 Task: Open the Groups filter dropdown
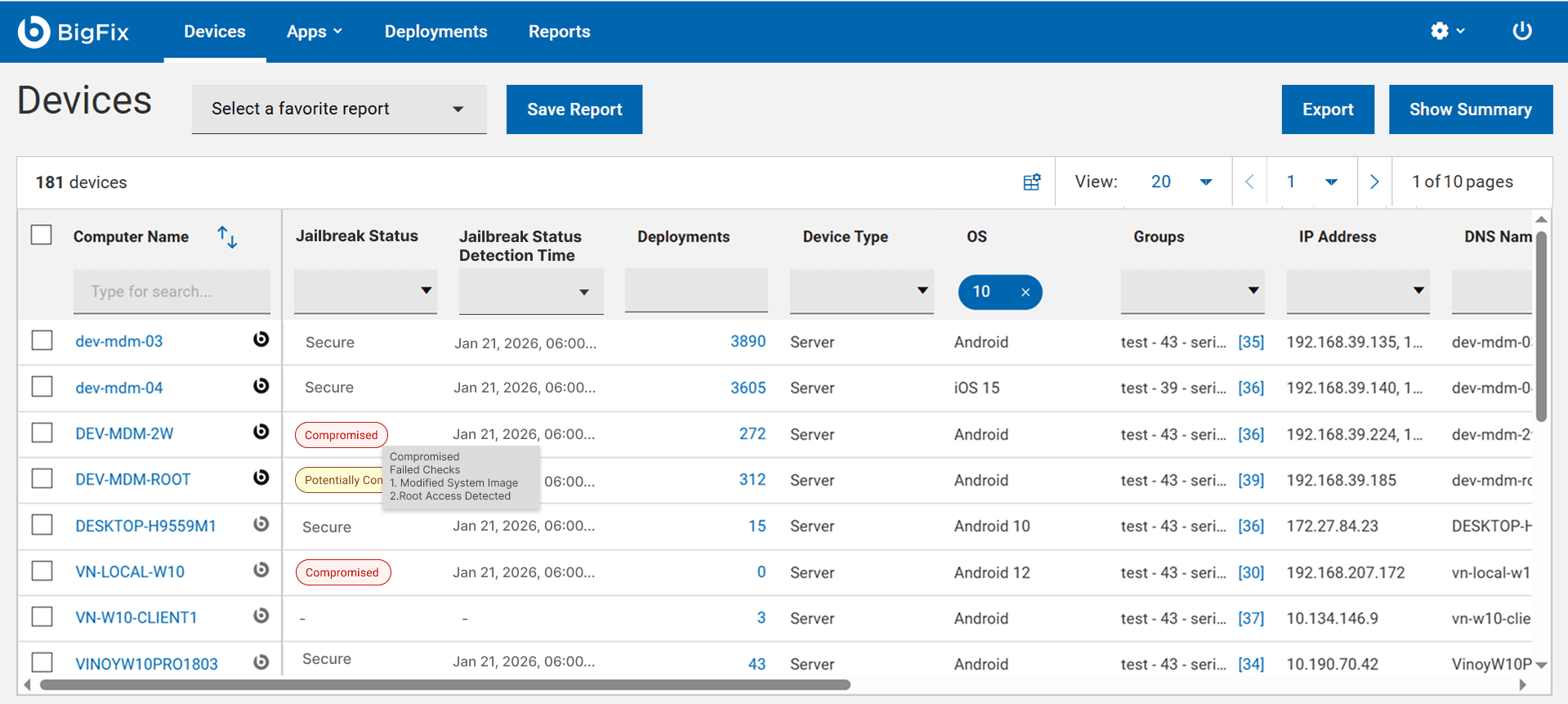point(1192,291)
